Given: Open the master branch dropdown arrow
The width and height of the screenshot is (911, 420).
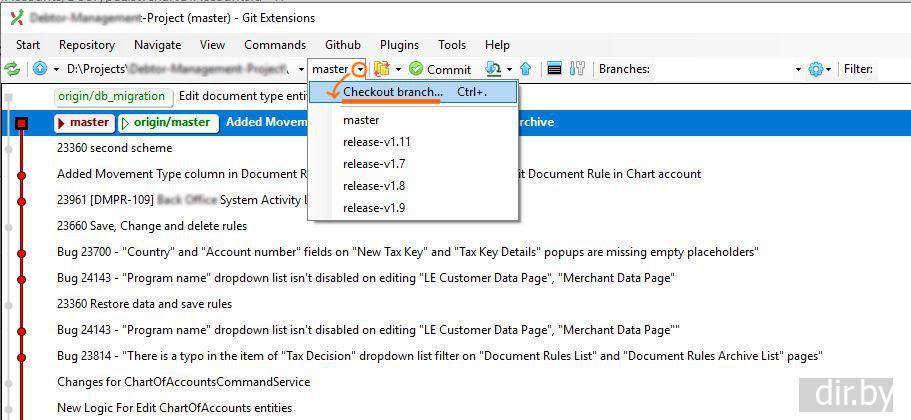Looking at the screenshot, I should click(x=359, y=69).
